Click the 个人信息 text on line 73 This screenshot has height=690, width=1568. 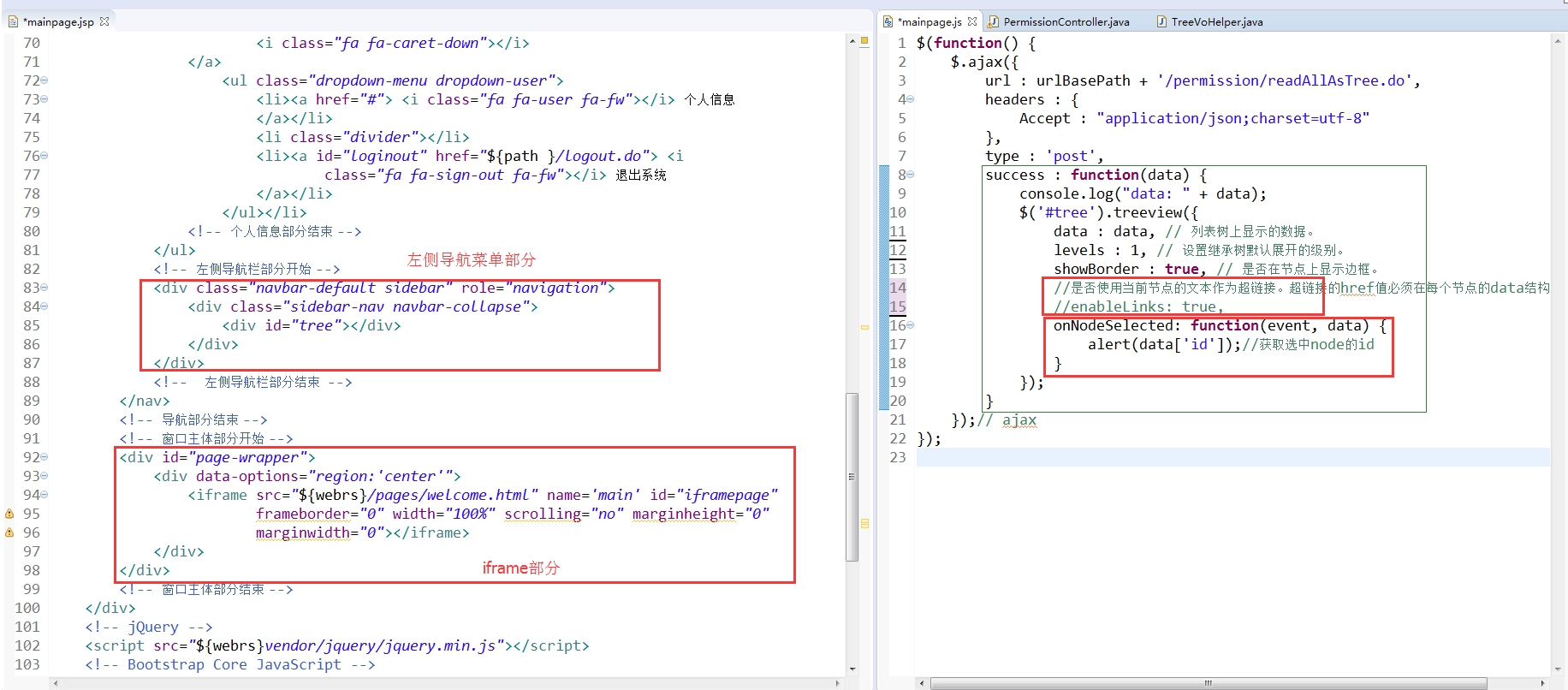(x=710, y=99)
